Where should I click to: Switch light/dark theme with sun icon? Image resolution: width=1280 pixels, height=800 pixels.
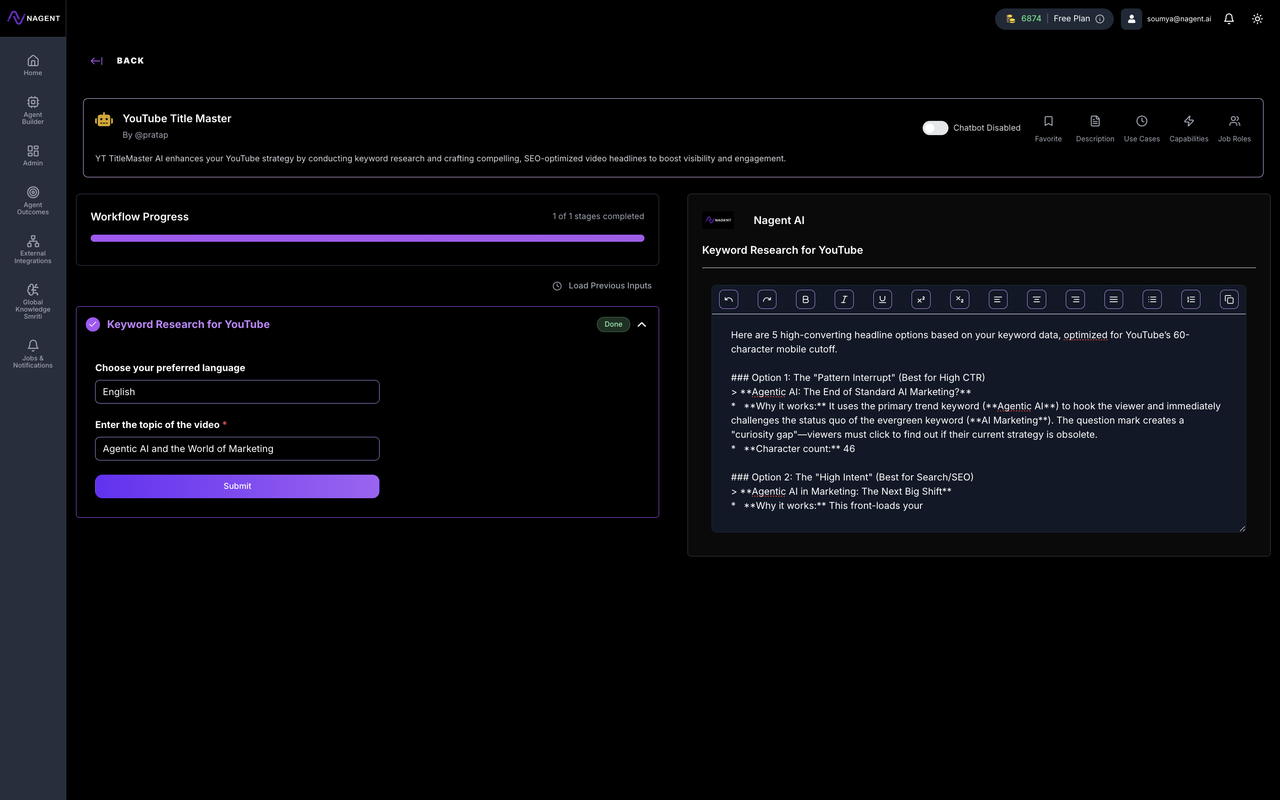click(x=1257, y=19)
